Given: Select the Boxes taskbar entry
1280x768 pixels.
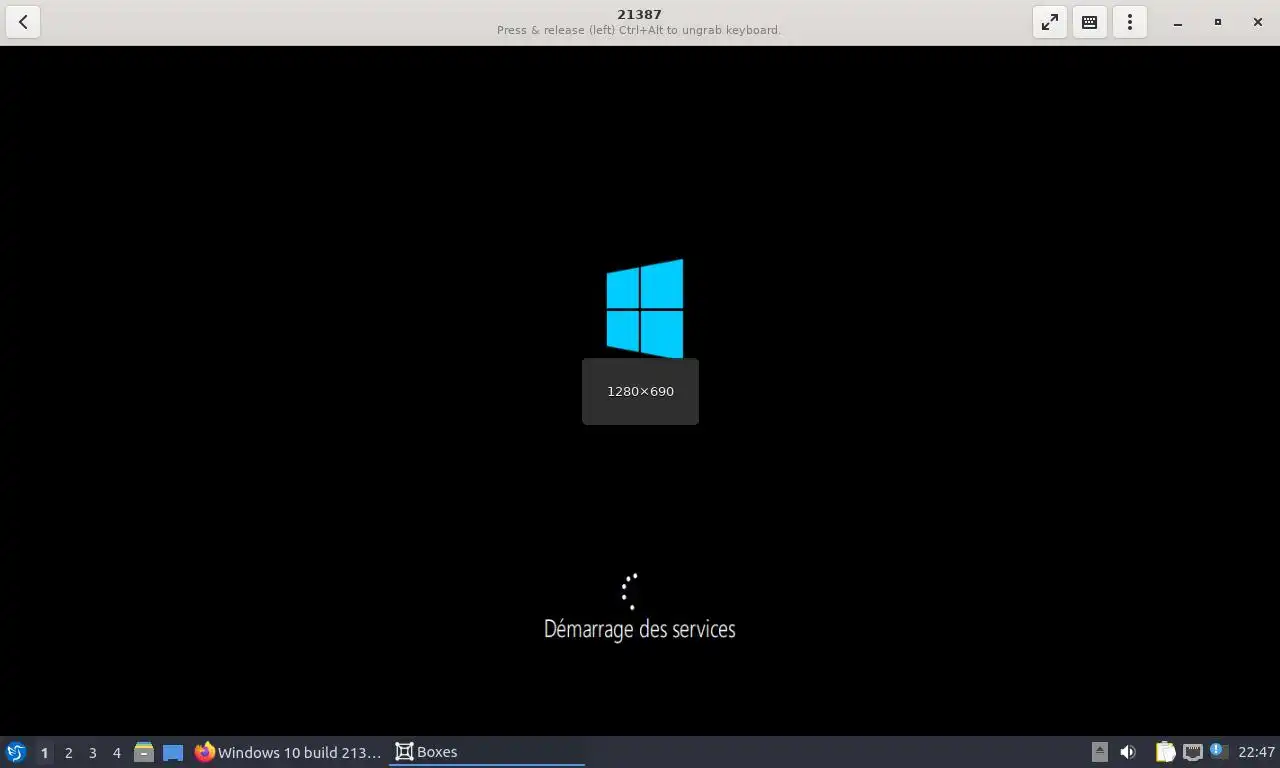Looking at the screenshot, I should [x=487, y=752].
